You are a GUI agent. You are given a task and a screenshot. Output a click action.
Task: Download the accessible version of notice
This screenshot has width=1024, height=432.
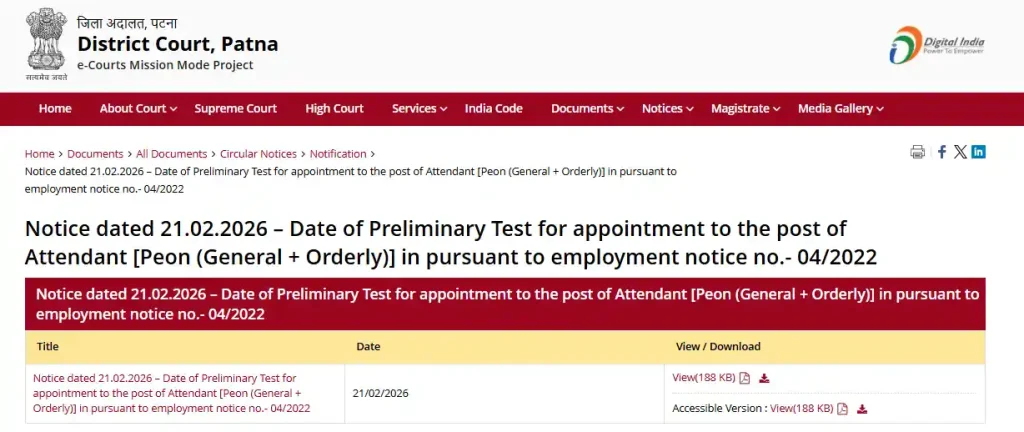(x=862, y=408)
